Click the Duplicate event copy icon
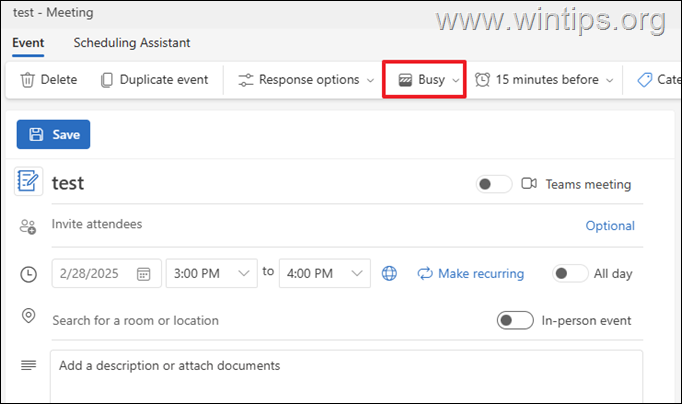Image resolution: width=682 pixels, height=404 pixels. [107, 80]
